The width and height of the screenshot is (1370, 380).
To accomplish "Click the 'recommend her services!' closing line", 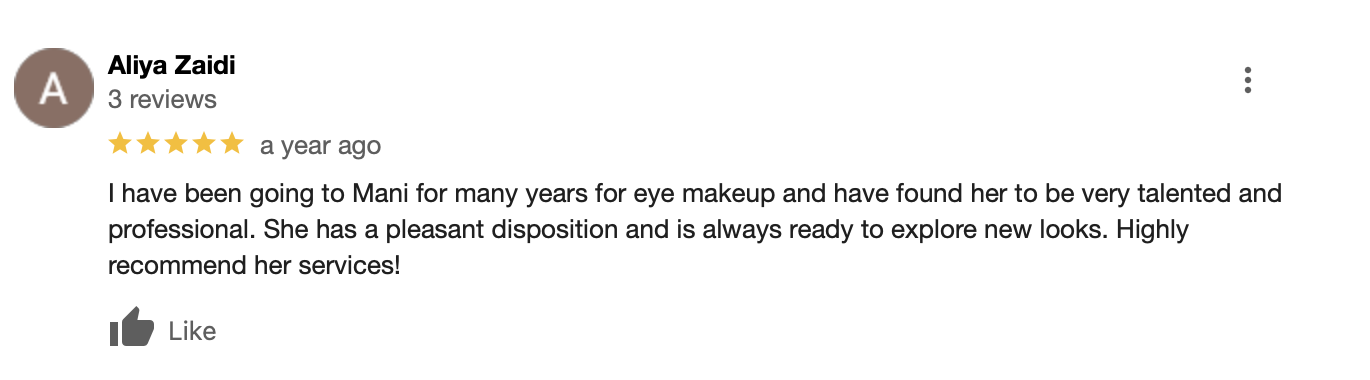I will click(254, 267).
